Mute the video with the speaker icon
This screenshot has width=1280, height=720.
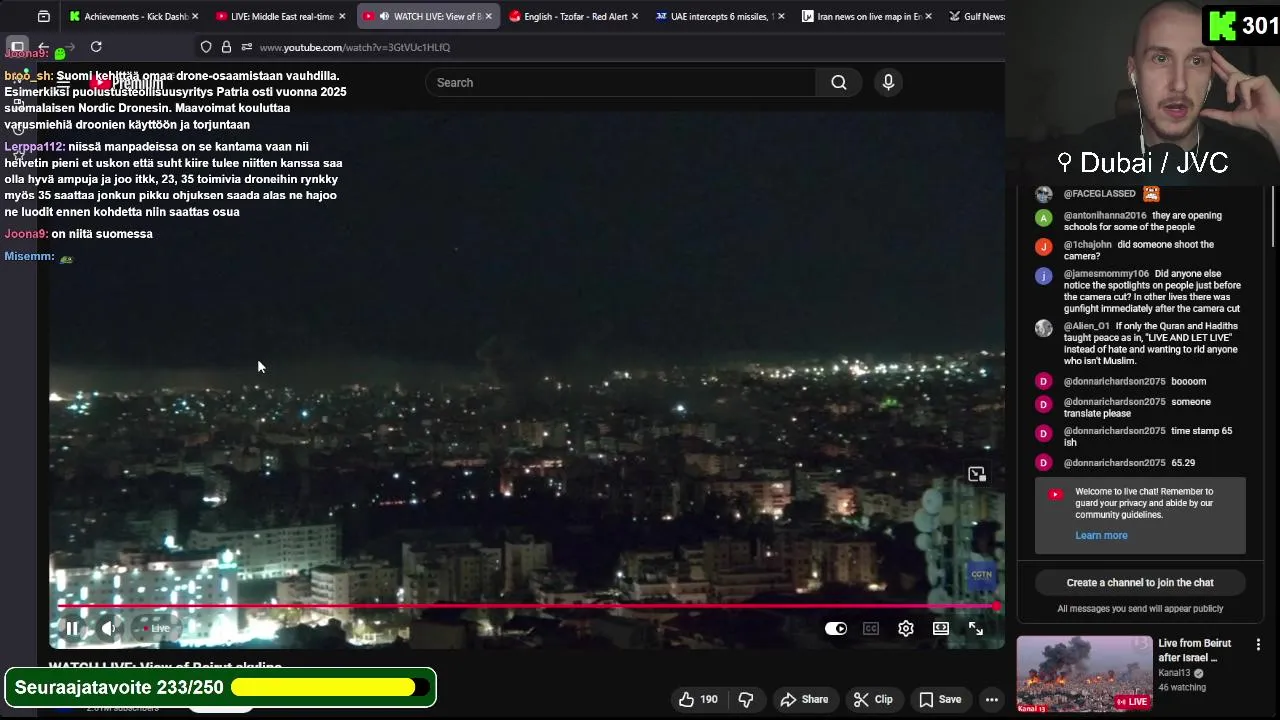108,629
